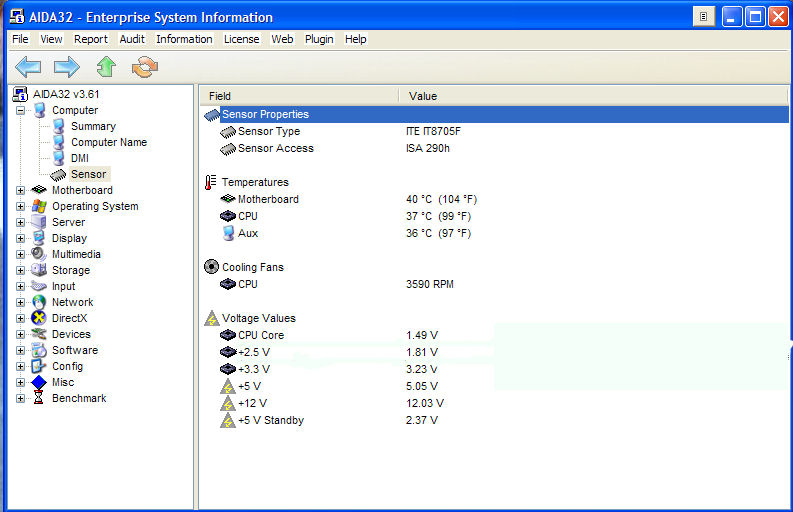
Task: Click the Forward arrow toolbar icon
Action: pos(67,67)
